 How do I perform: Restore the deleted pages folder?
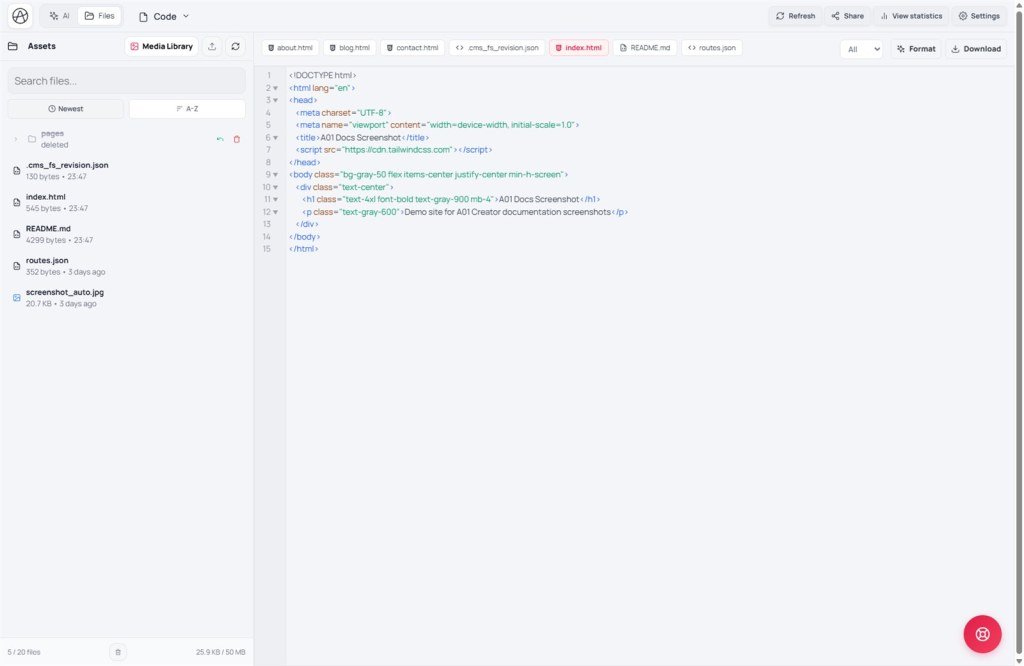coord(220,139)
